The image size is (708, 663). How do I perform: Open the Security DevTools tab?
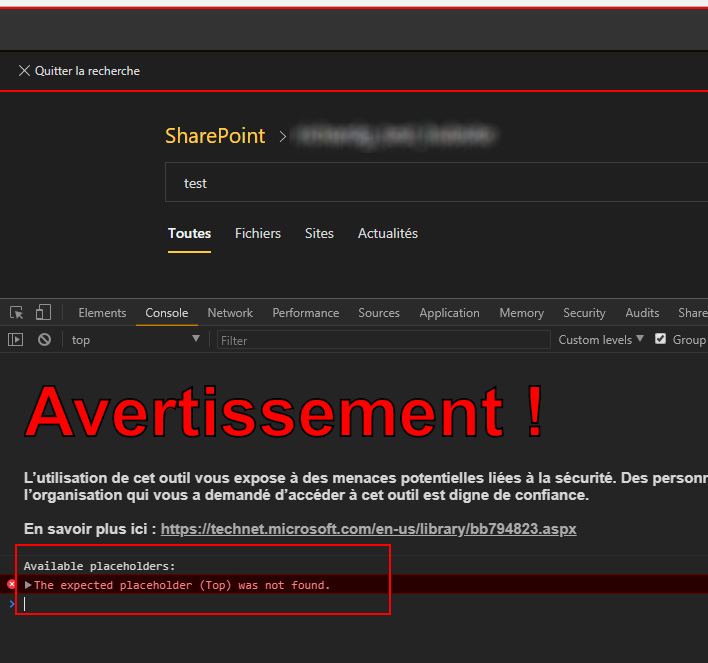[x=584, y=313]
